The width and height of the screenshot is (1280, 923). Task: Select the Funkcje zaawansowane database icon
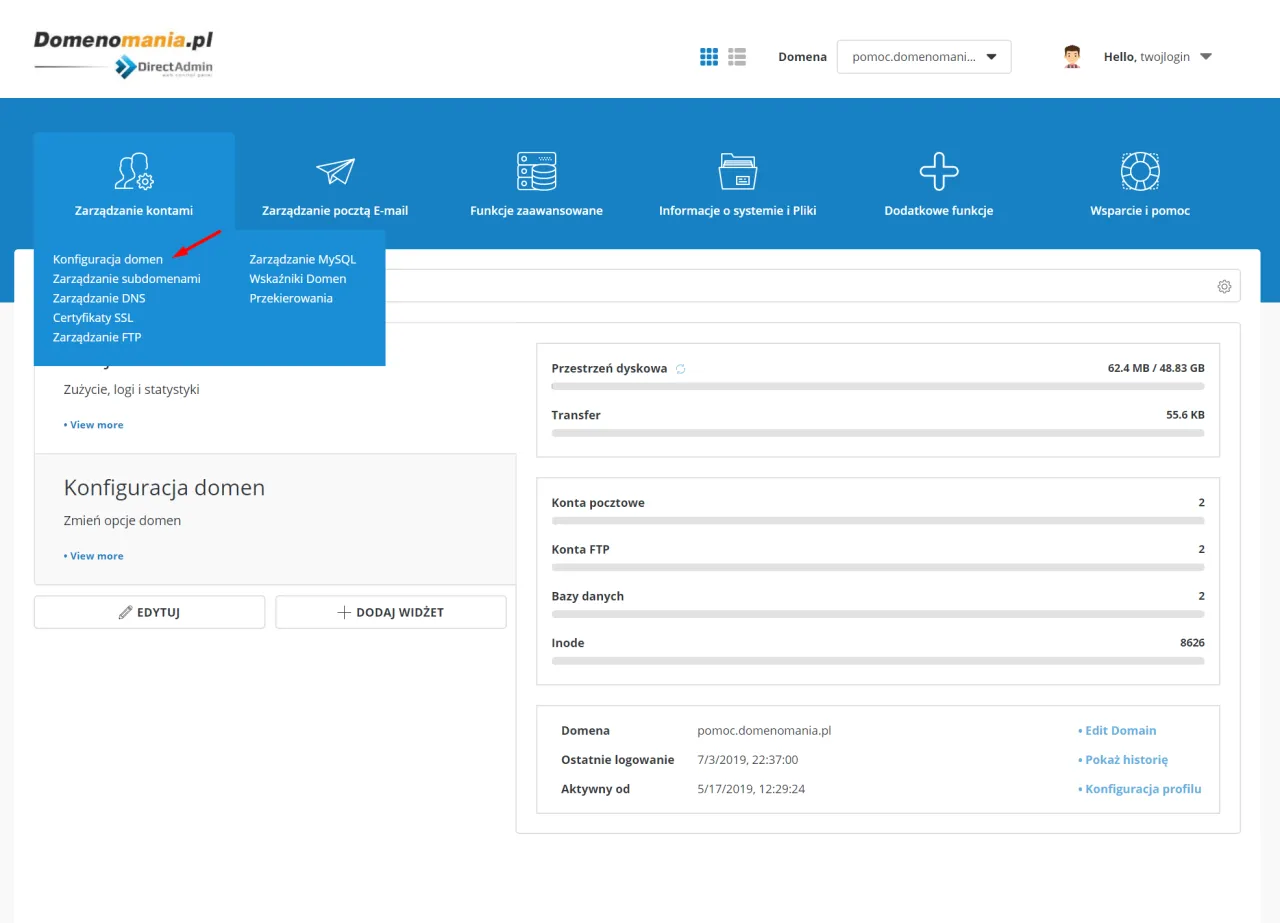pyautogui.click(x=536, y=170)
